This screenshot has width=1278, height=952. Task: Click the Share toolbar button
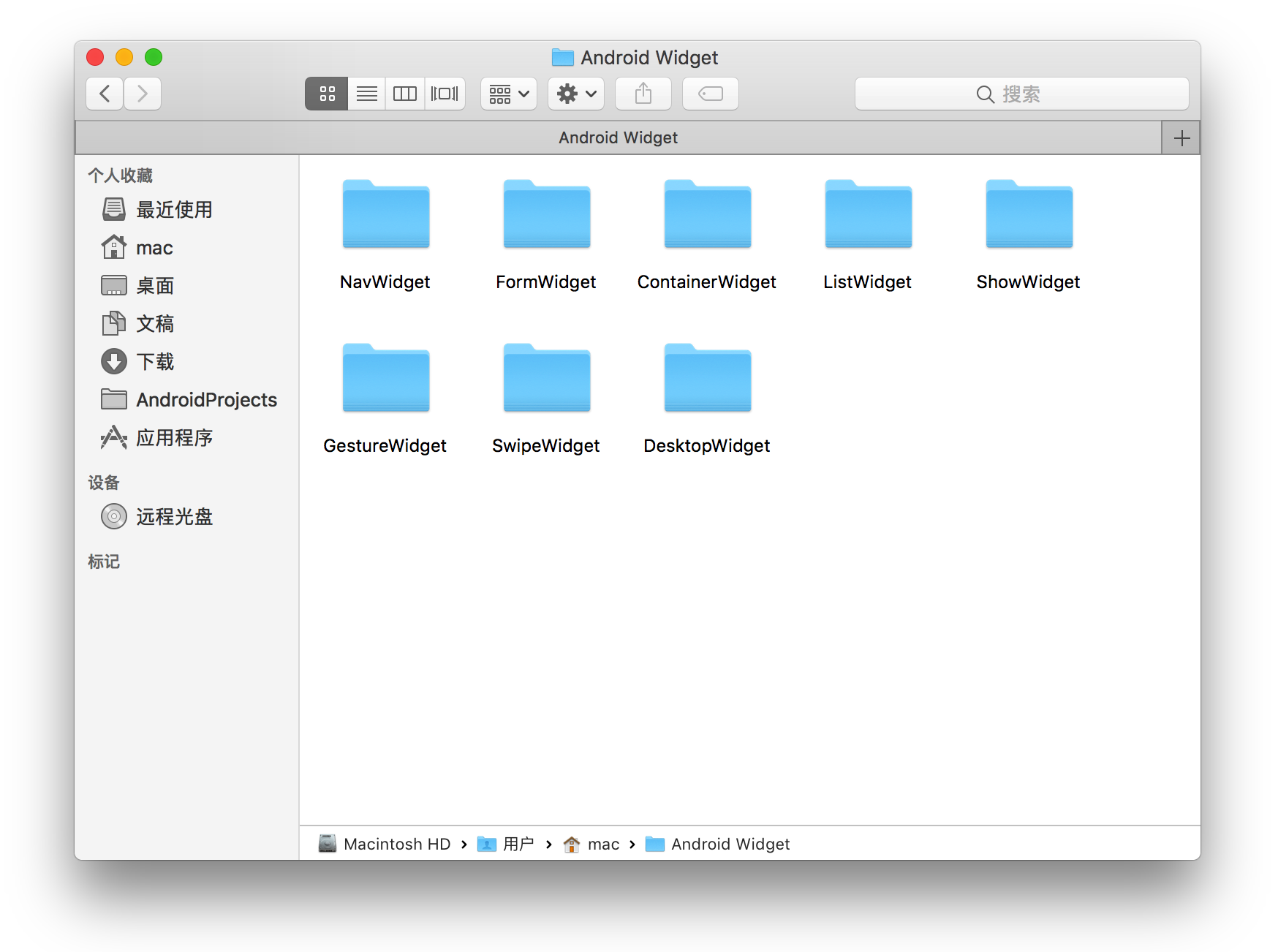(643, 94)
